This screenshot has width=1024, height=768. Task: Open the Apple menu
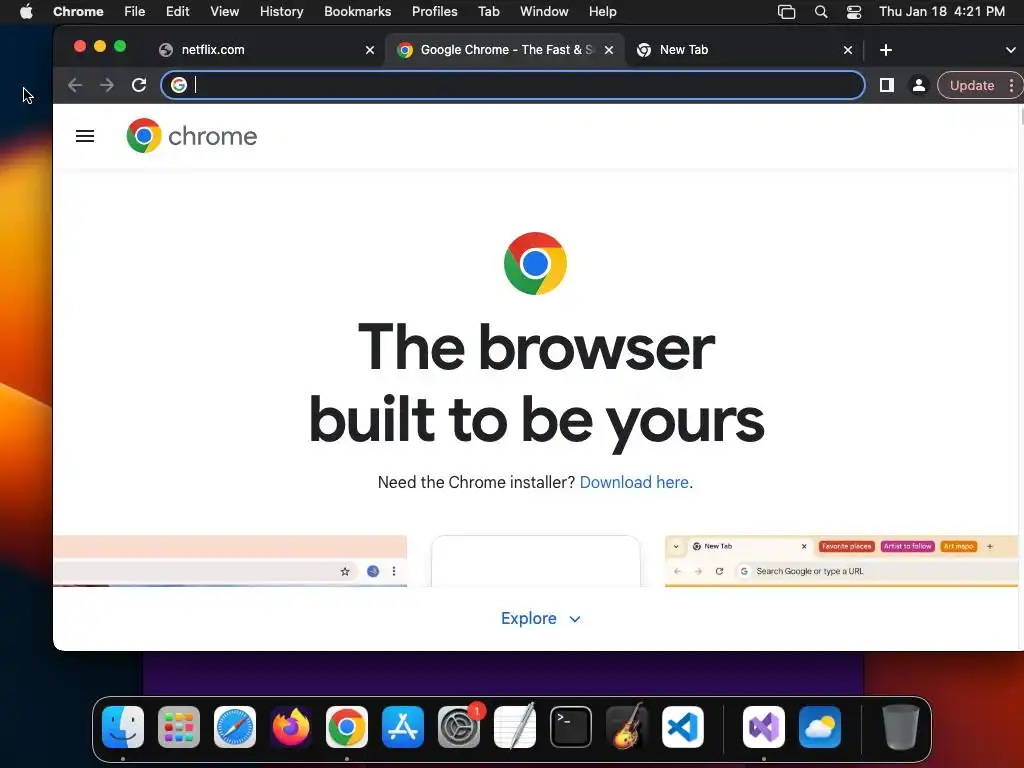[x=26, y=12]
